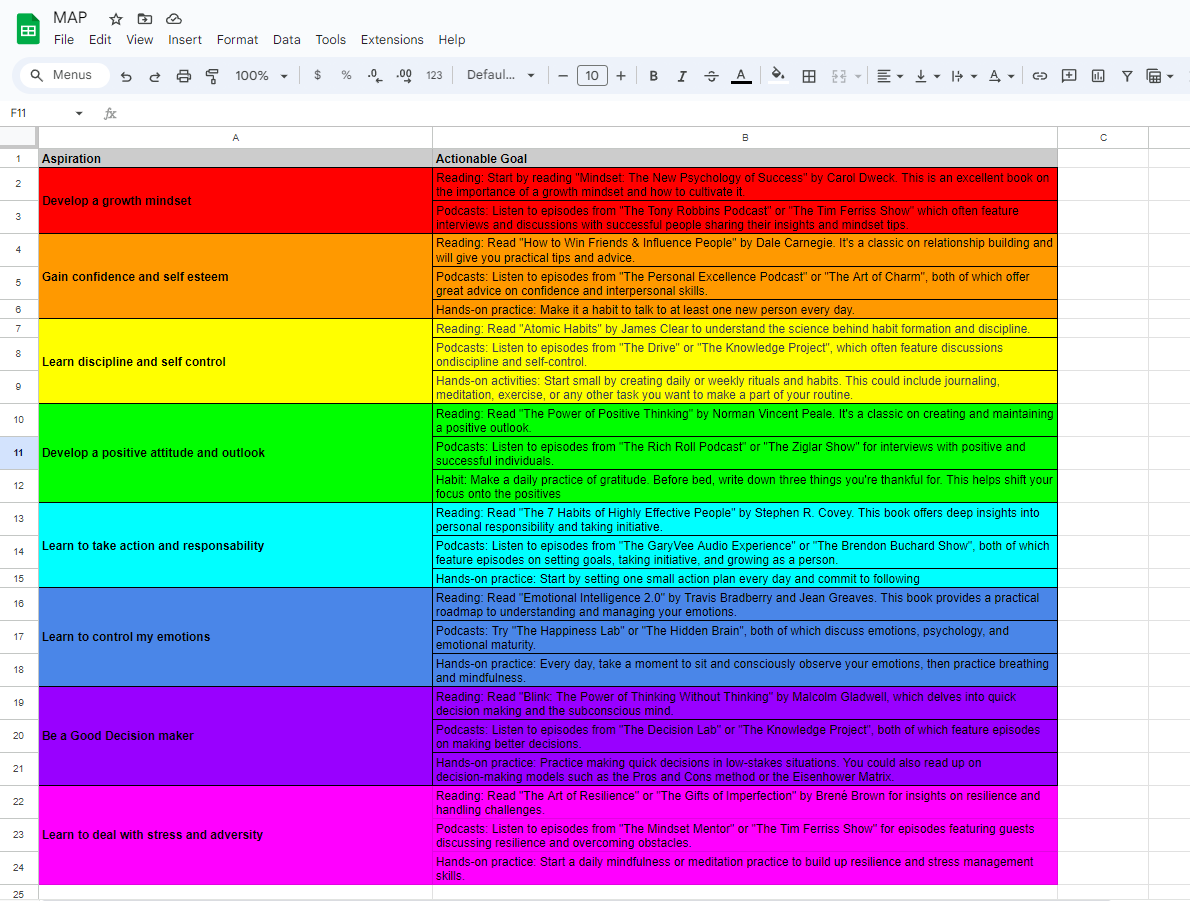The image size is (1190, 901).
Task: Format as percent
Action: [x=346, y=75]
